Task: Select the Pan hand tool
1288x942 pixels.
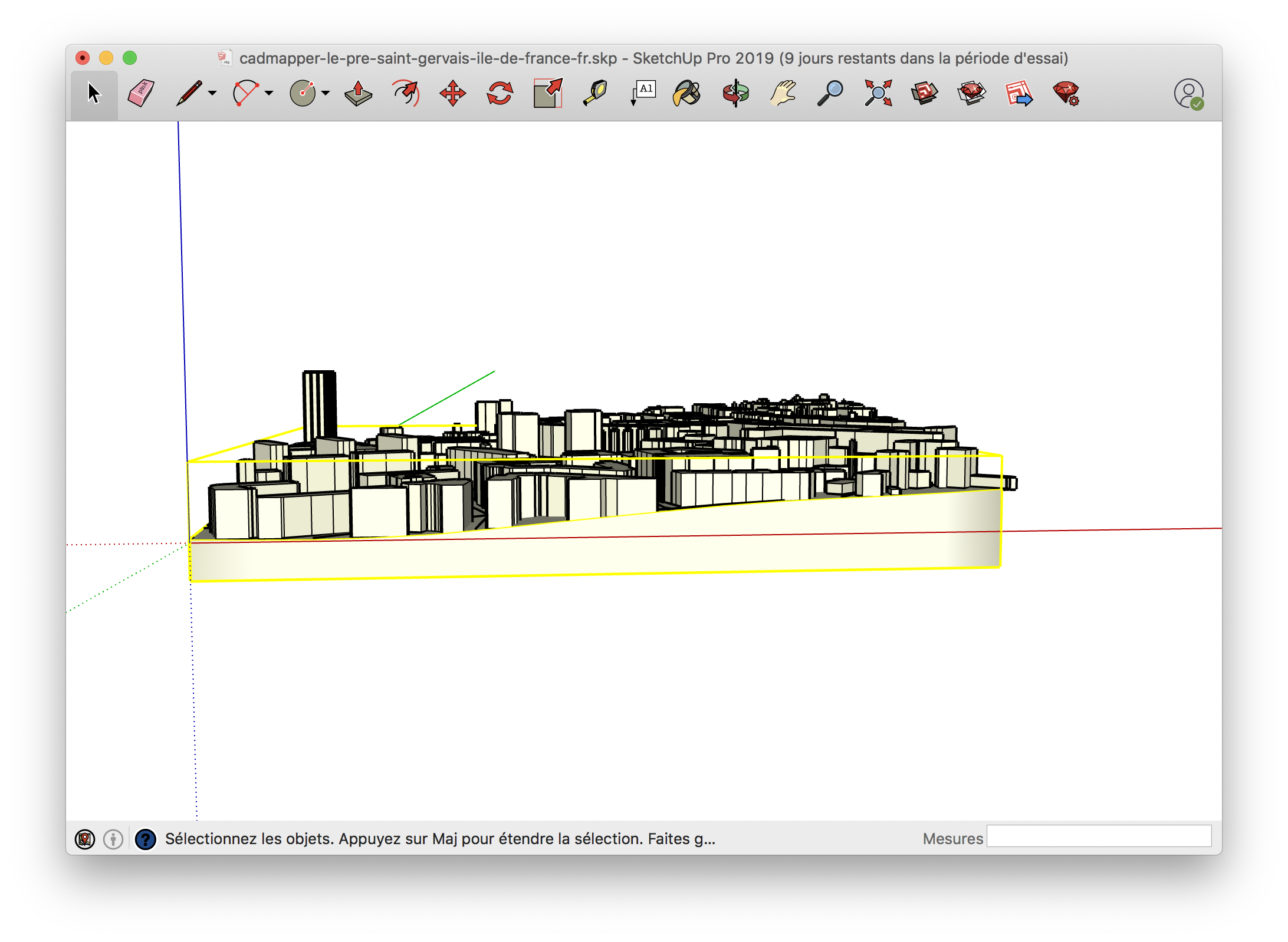Action: 783,94
